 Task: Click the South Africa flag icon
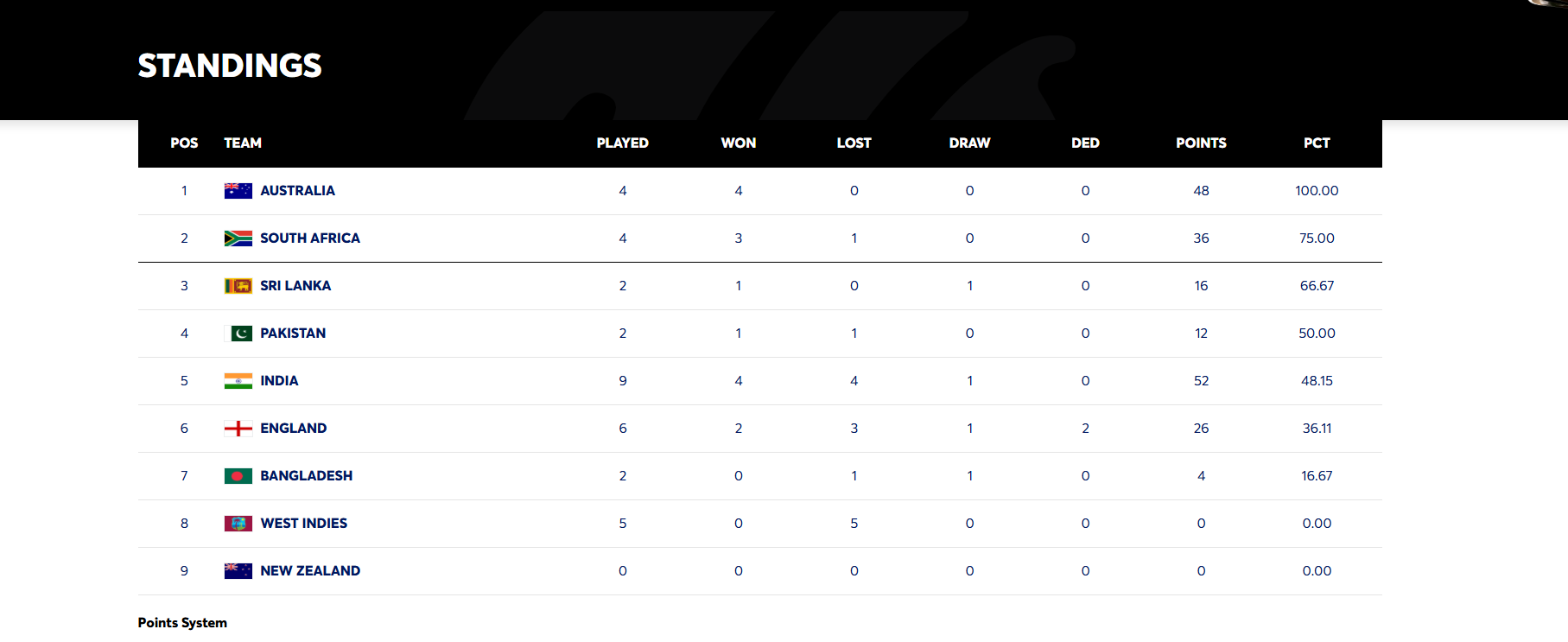coord(238,238)
